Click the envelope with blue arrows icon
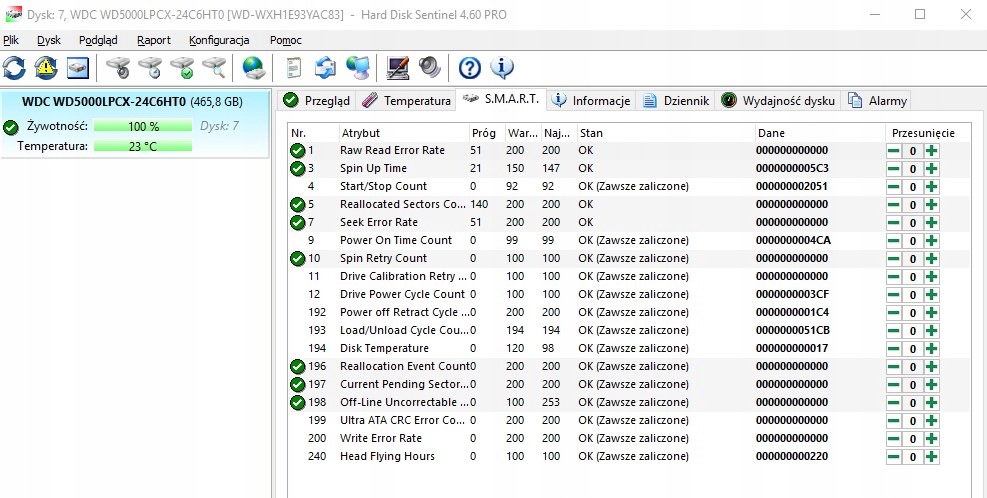 pyautogui.click(x=325, y=67)
